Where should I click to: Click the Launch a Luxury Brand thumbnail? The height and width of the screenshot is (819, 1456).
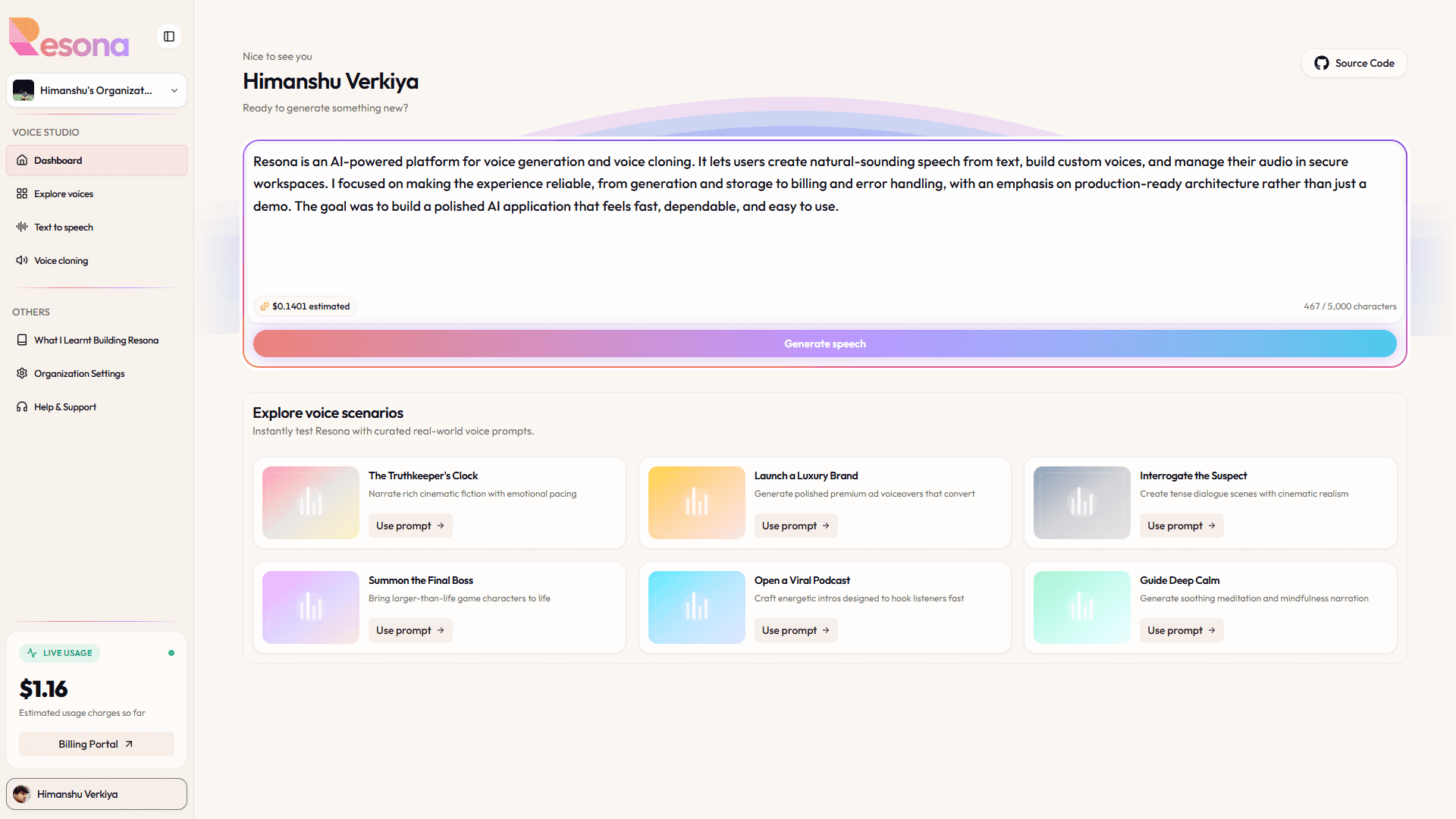697,503
